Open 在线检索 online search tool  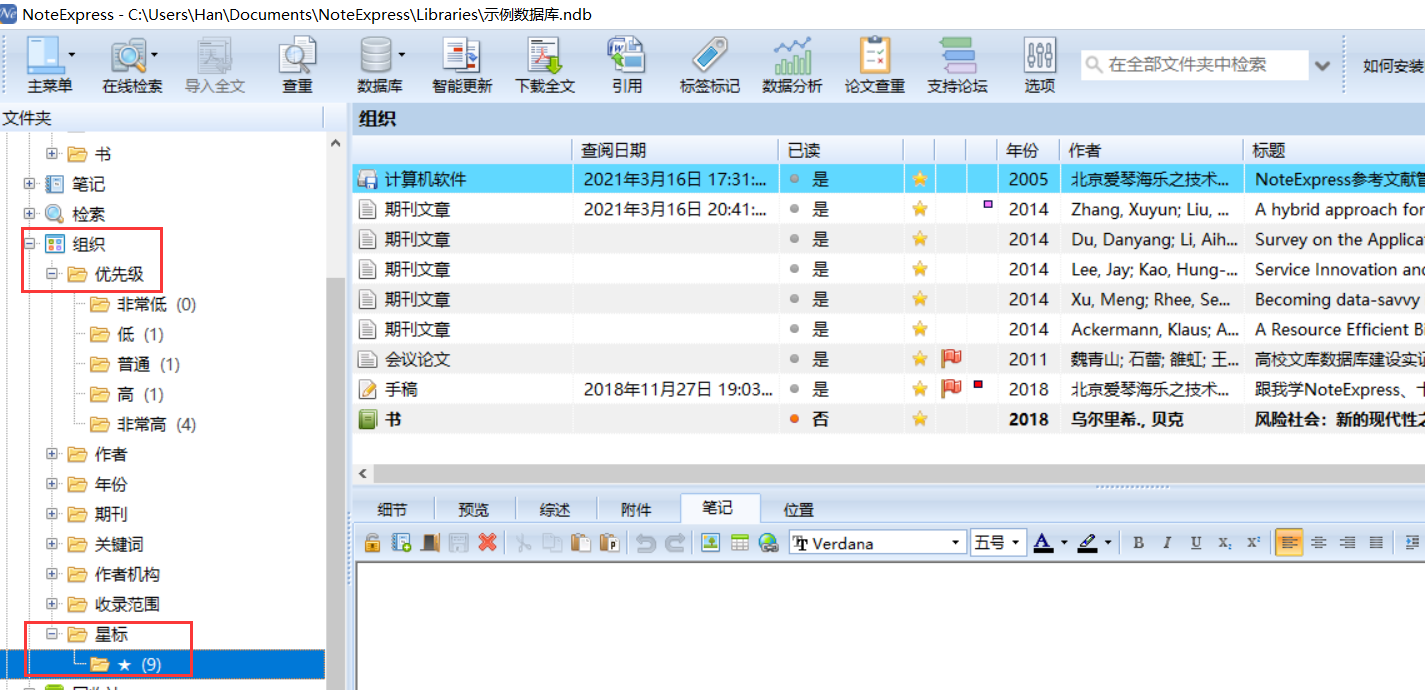[x=132, y=65]
